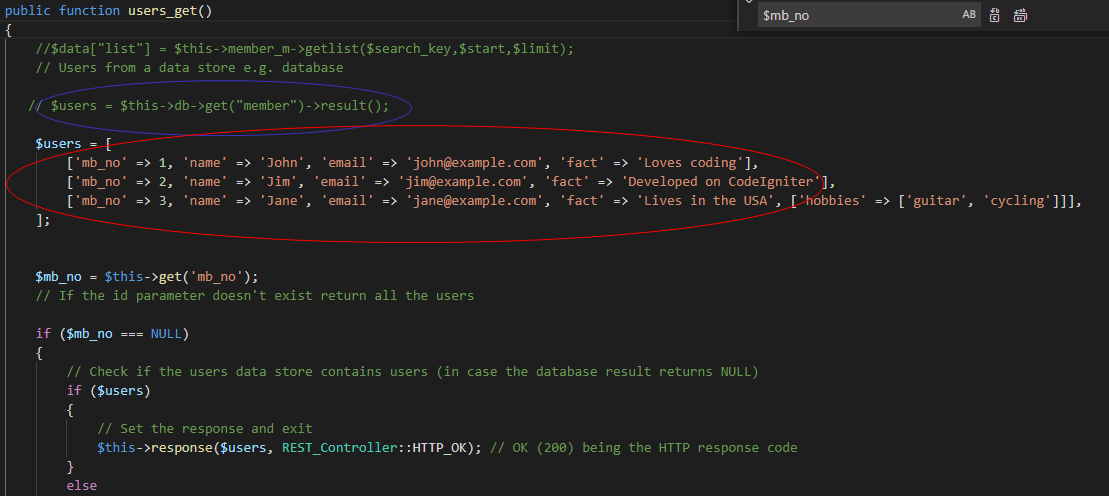The width and height of the screenshot is (1109, 496).
Task: Click the commented getlist($search_key) line
Action: [x=304, y=48]
